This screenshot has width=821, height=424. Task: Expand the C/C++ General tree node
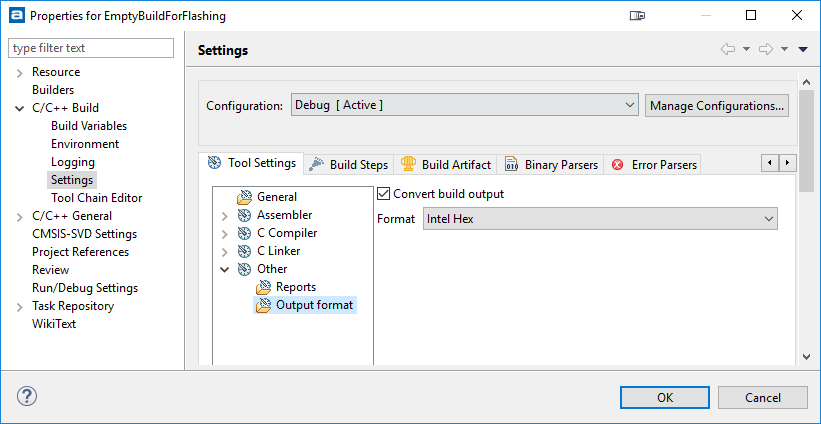click(20, 216)
